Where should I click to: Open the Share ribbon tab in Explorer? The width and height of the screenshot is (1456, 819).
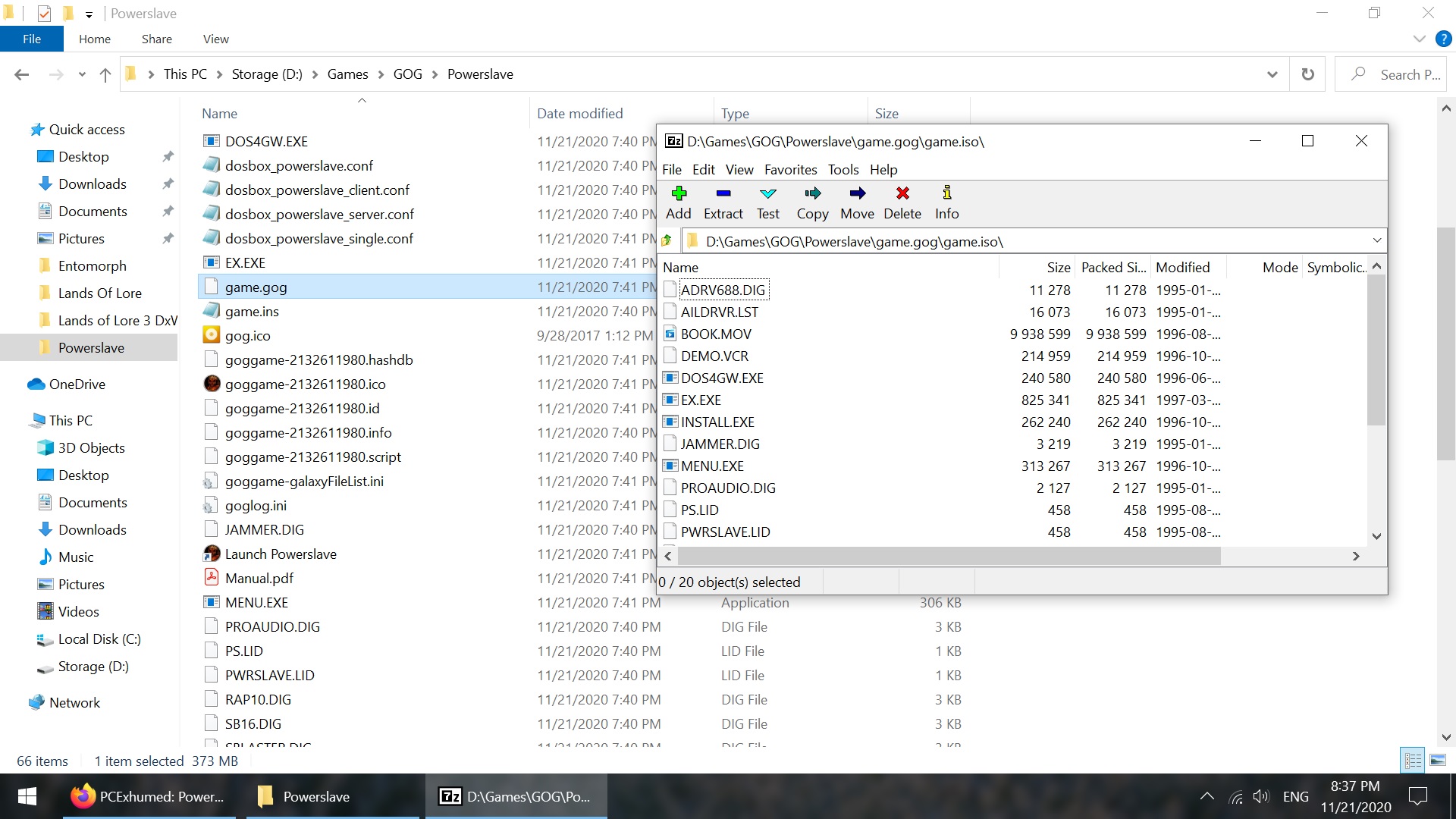tap(157, 39)
